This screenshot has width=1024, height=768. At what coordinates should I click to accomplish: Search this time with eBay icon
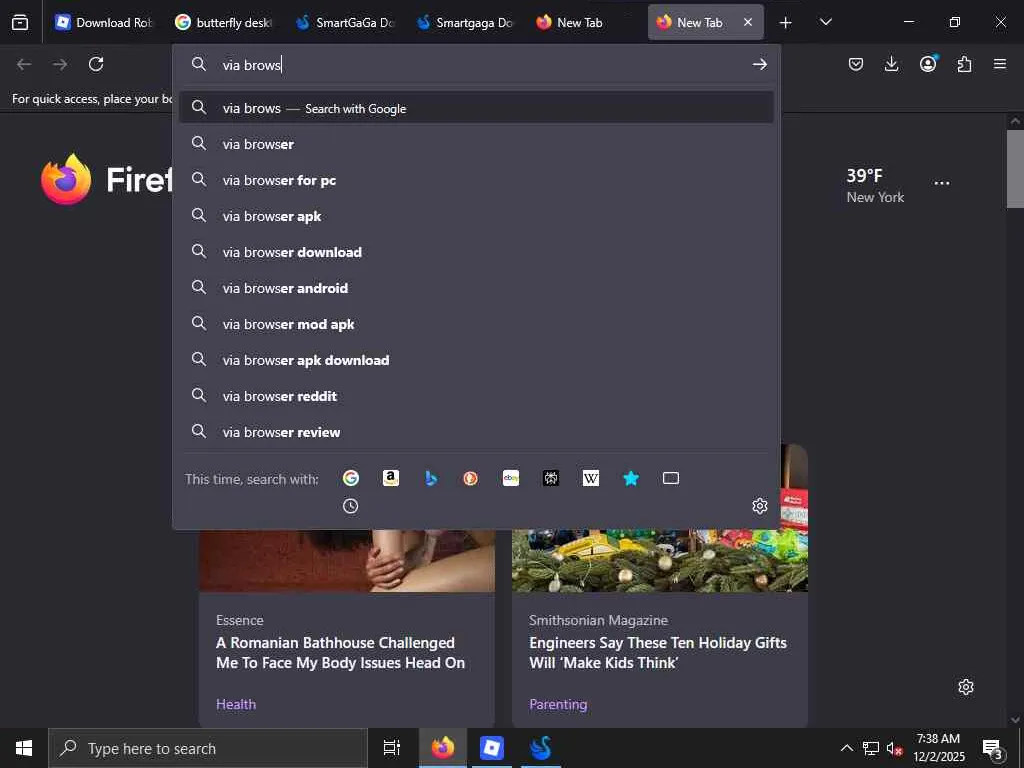coord(511,479)
